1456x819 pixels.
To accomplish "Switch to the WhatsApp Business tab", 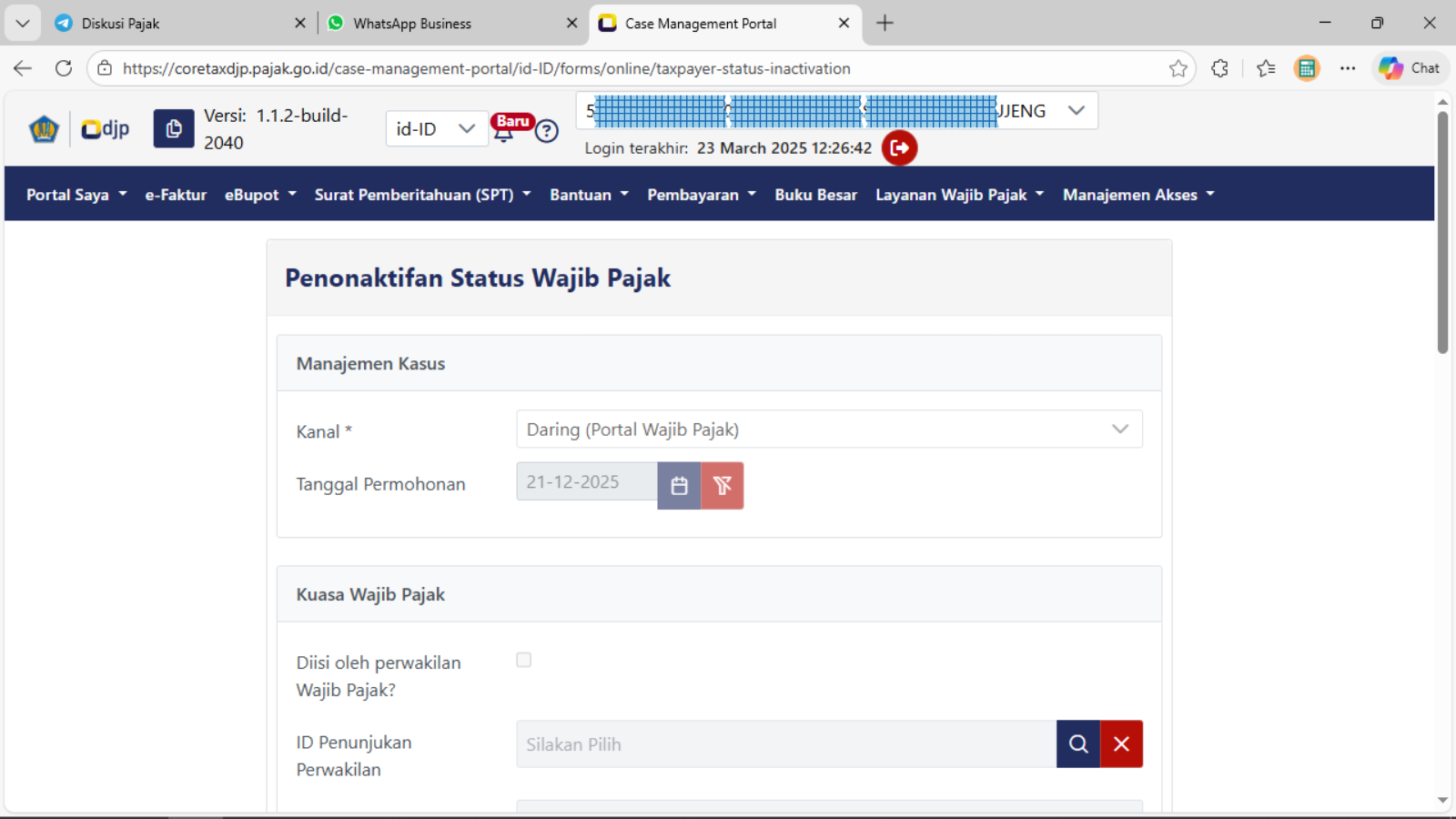I will pos(412,24).
